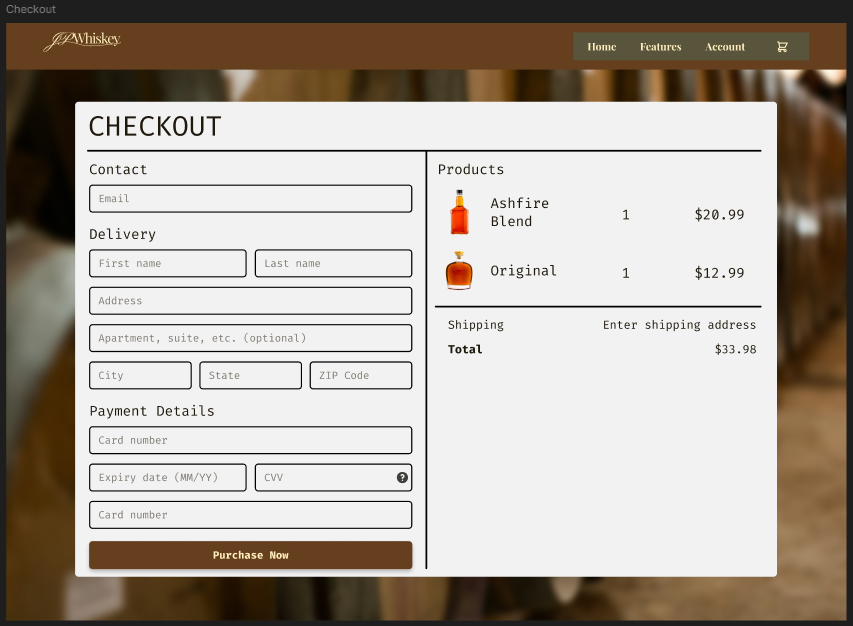The height and width of the screenshot is (626, 853).
Task: Focus the Email input field
Action: coord(251,199)
